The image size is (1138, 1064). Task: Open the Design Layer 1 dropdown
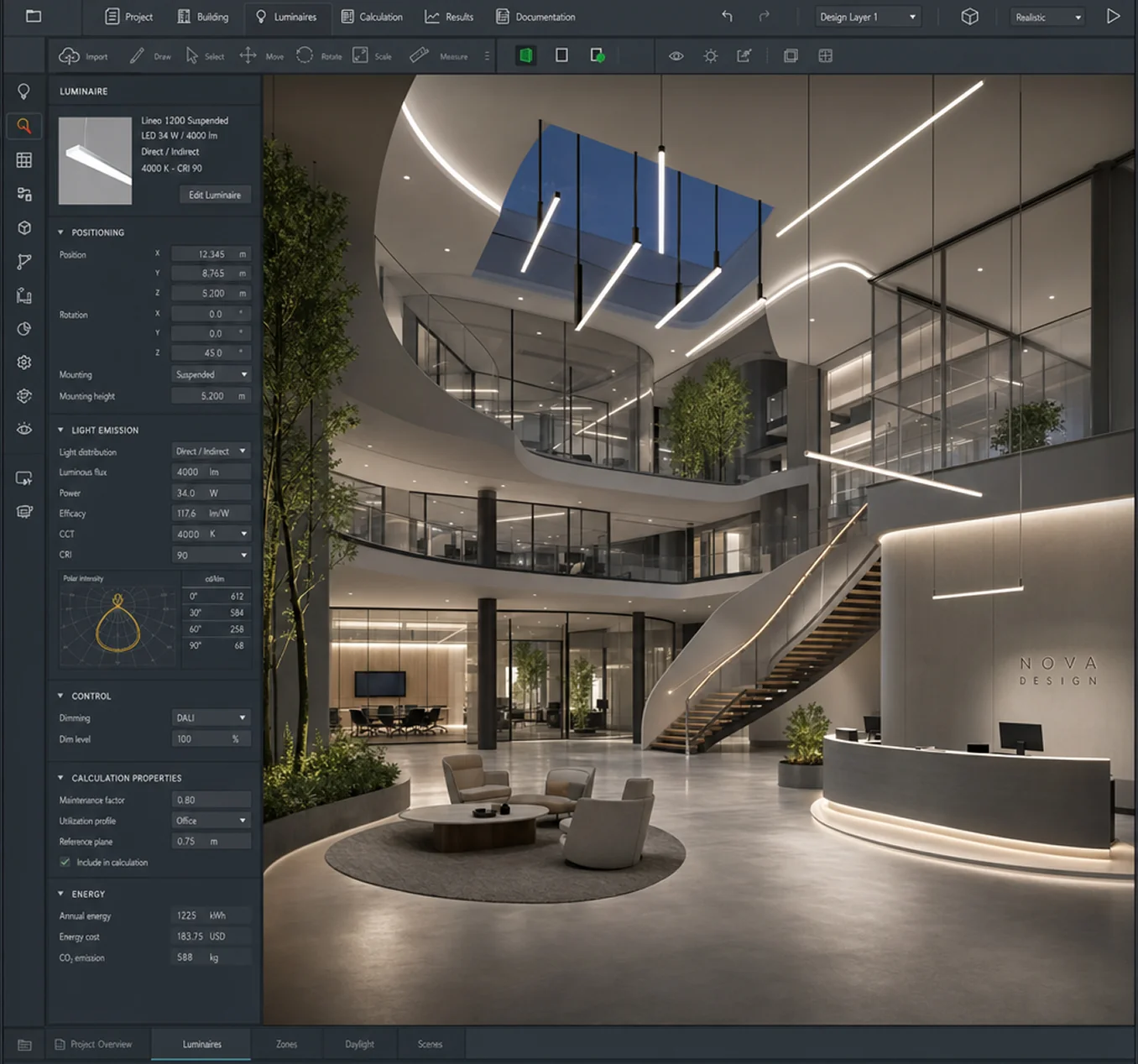(869, 17)
